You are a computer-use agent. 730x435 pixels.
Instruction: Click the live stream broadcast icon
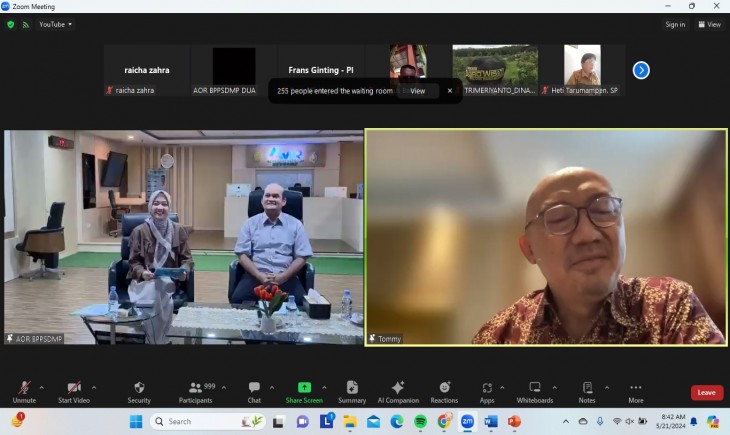click(x=26, y=24)
